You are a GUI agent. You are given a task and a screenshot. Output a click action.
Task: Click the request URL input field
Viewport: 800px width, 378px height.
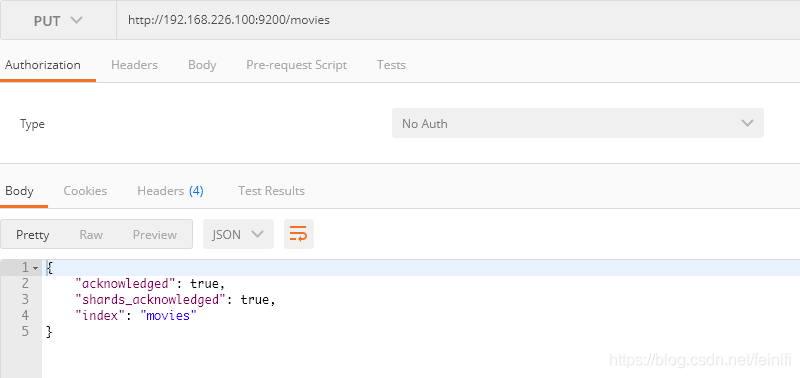[458, 20]
